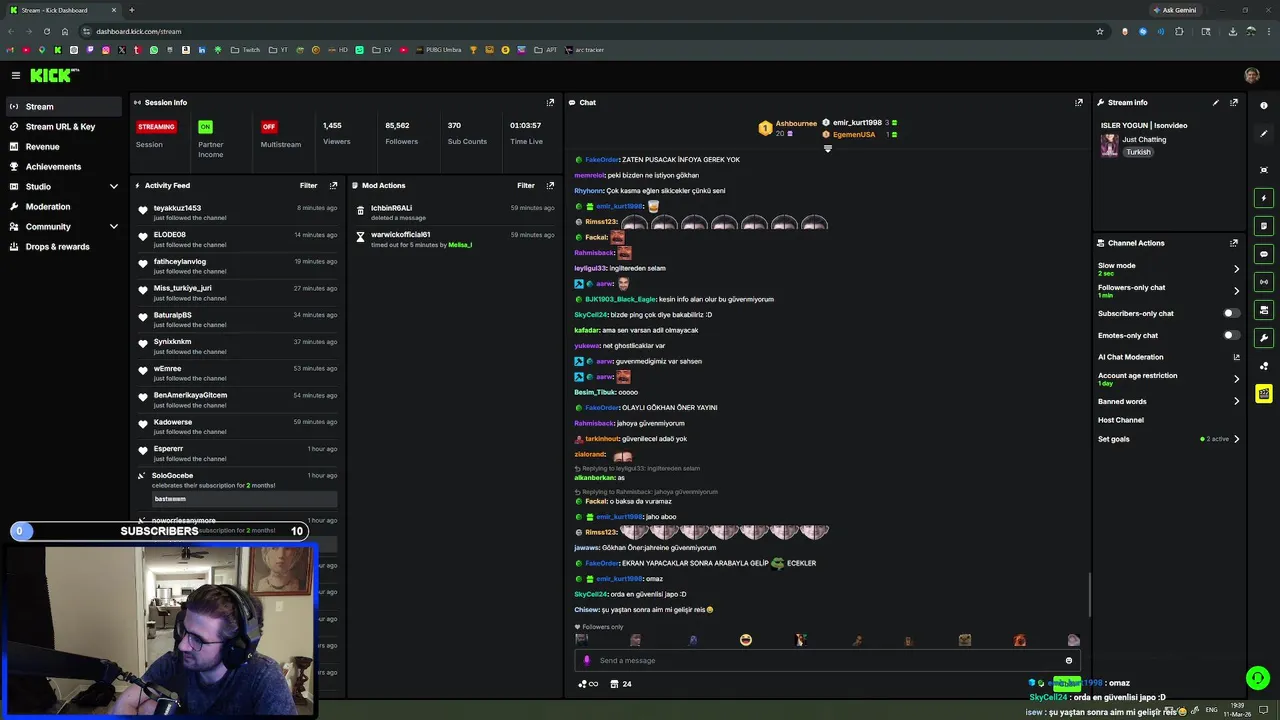The image size is (1280, 720).
Task: Click the focus-frame icon in right sidebar
Action: coord(1264,170)
